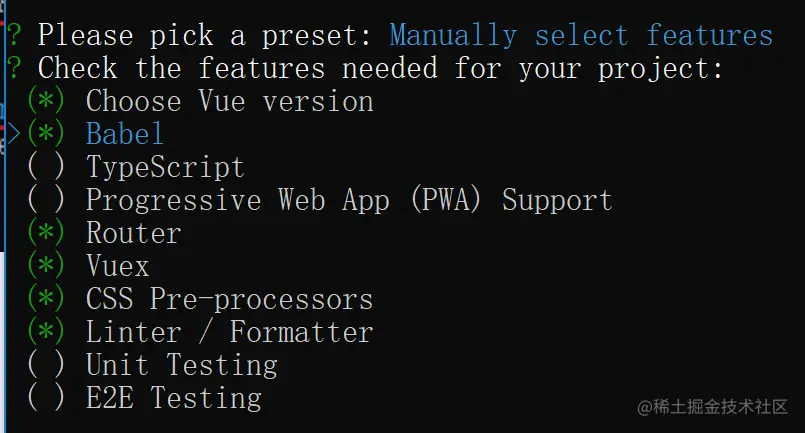Viewport: 805px width, 433px height.
Task: Enable the Unit Testing checkbox
Action: [x=46, y=365]
